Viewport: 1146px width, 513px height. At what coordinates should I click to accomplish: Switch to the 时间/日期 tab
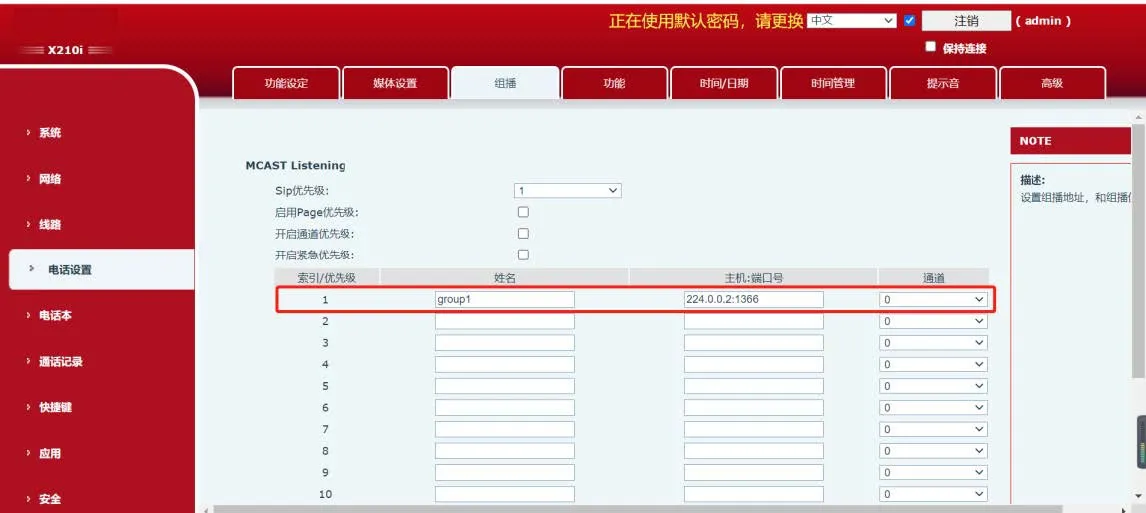point(724,84)
